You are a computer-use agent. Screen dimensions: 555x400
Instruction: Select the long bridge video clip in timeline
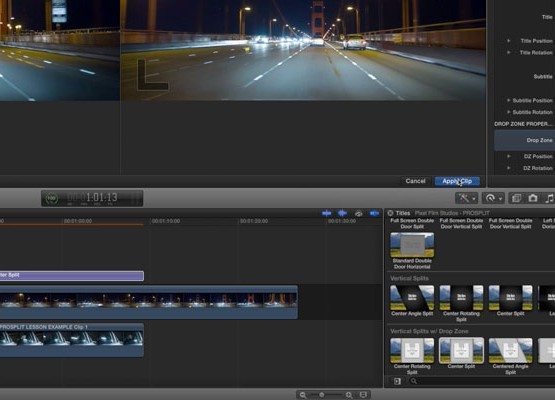coord(149,302)
